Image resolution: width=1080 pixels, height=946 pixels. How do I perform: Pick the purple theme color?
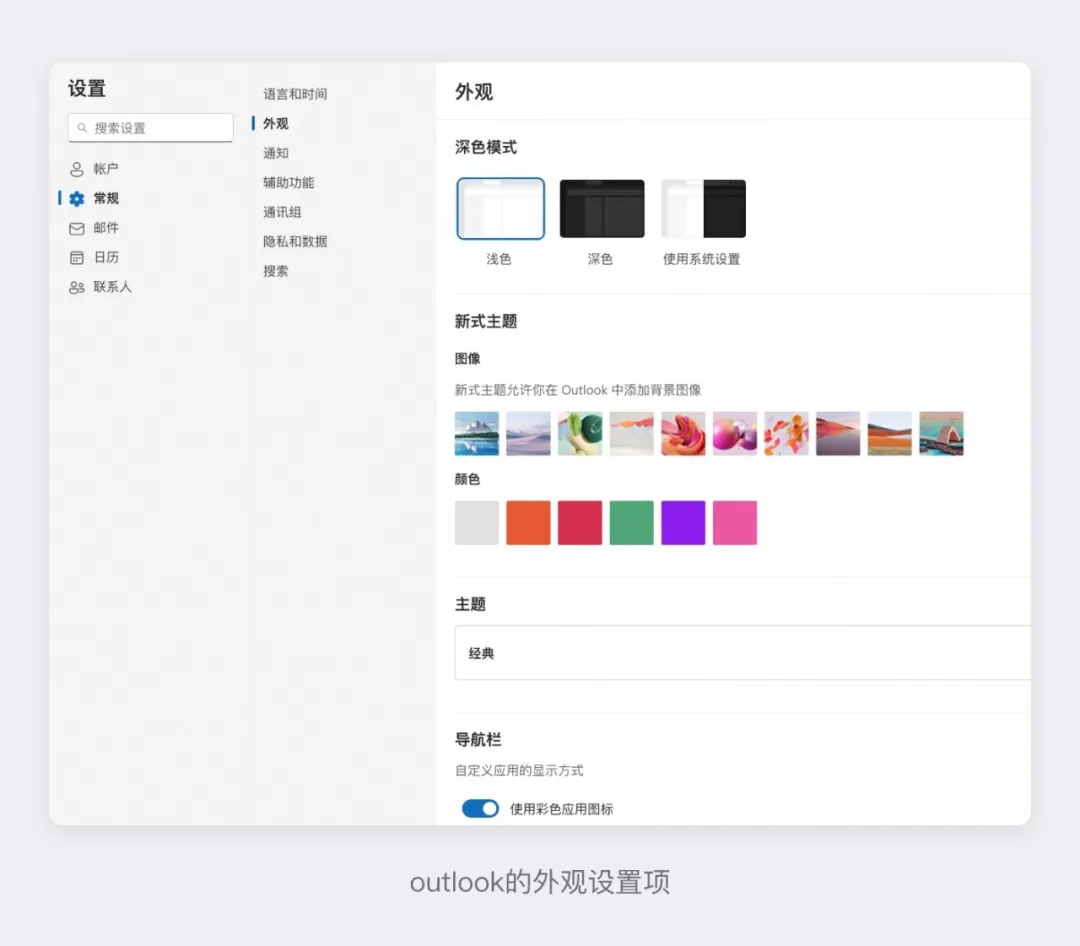683,523
